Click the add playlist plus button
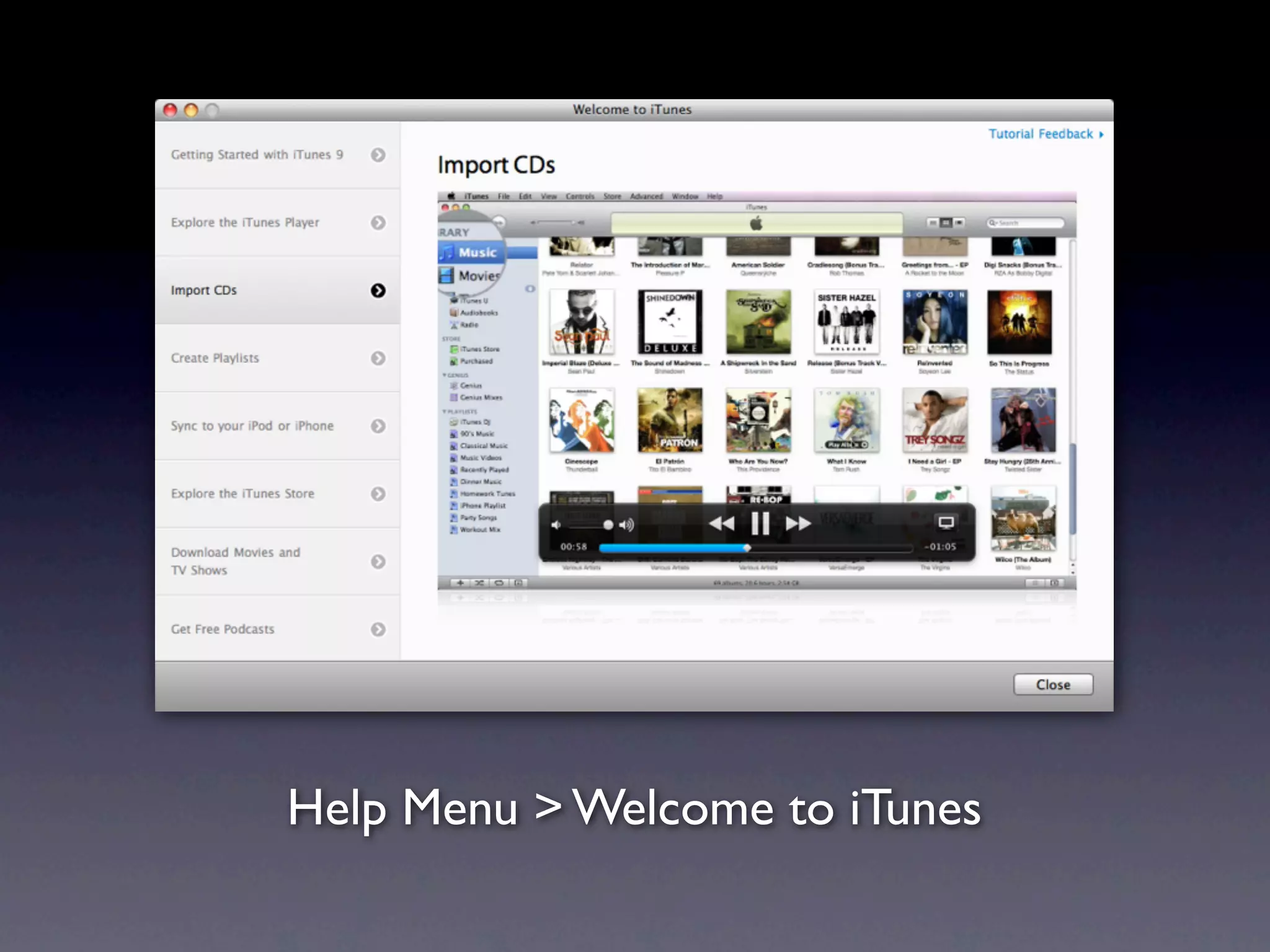The width and height of the screenshot is (1270, 952). coord(460,583)
